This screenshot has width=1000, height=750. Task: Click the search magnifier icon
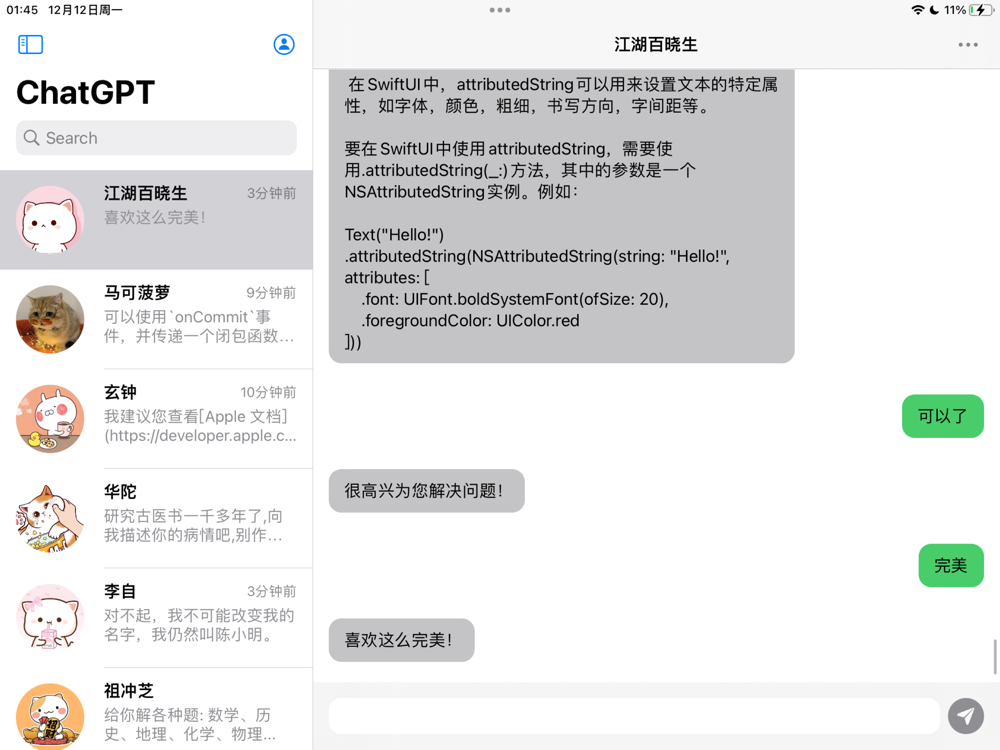click(31, 138)
